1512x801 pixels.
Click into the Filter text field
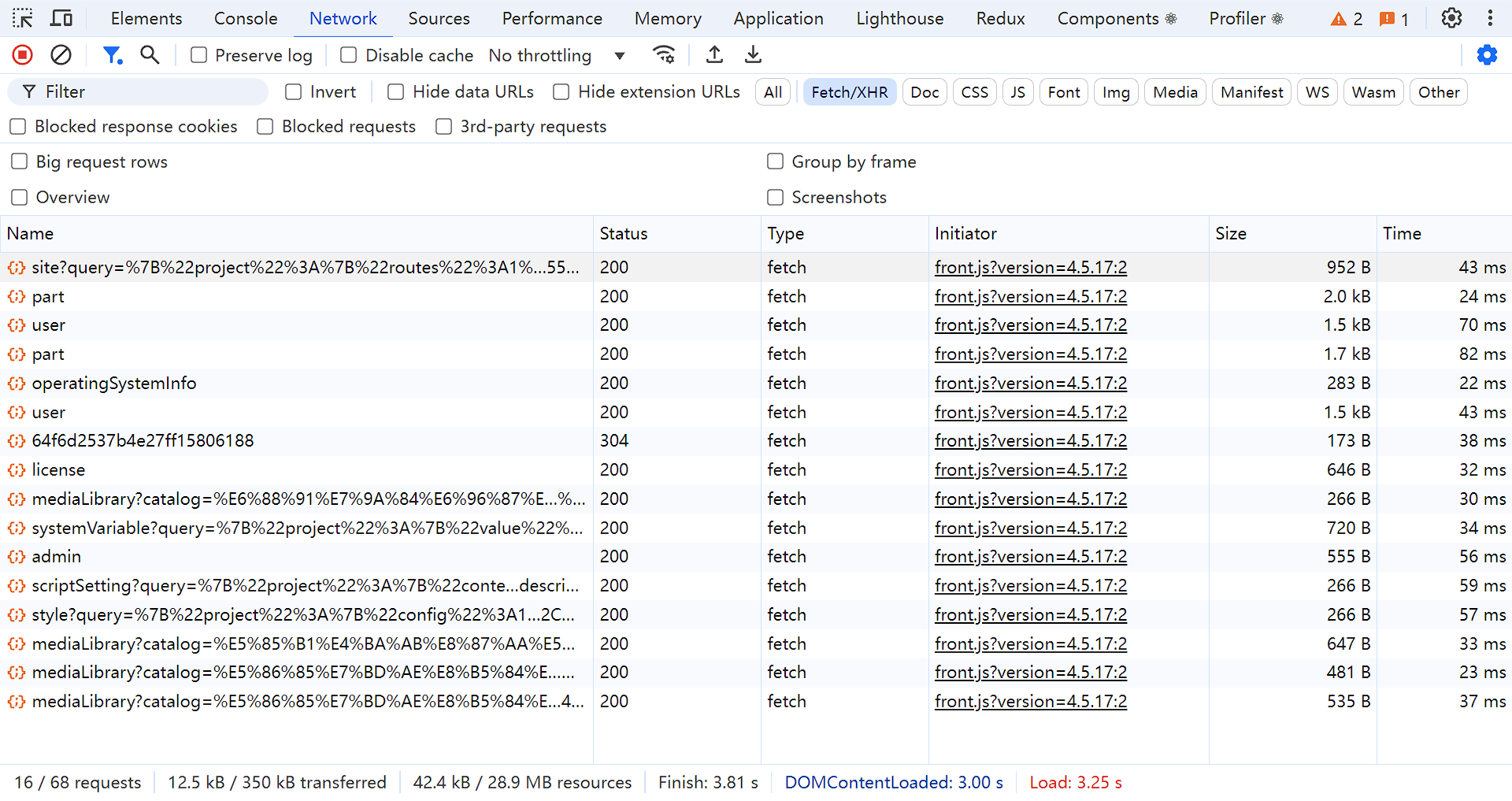(139, 92)
